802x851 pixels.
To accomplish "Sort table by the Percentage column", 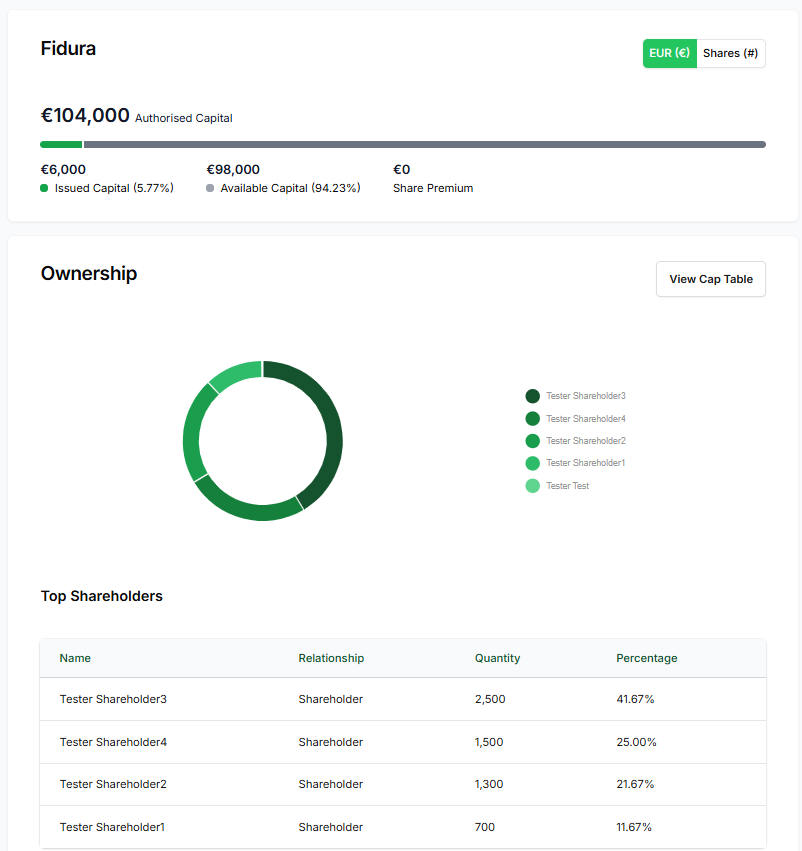I will pos(647,658).
